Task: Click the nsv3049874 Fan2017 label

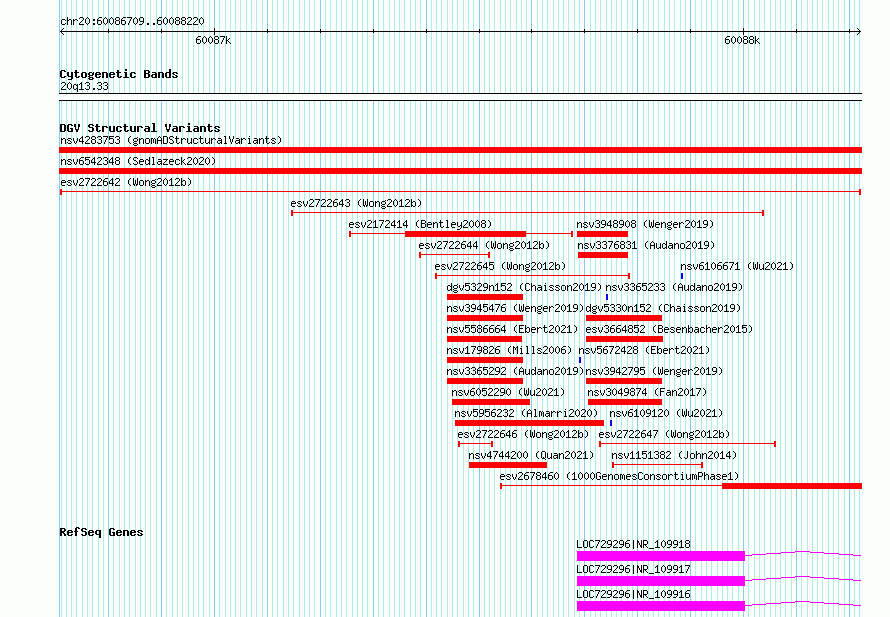Action: click(x=647, y=392)
